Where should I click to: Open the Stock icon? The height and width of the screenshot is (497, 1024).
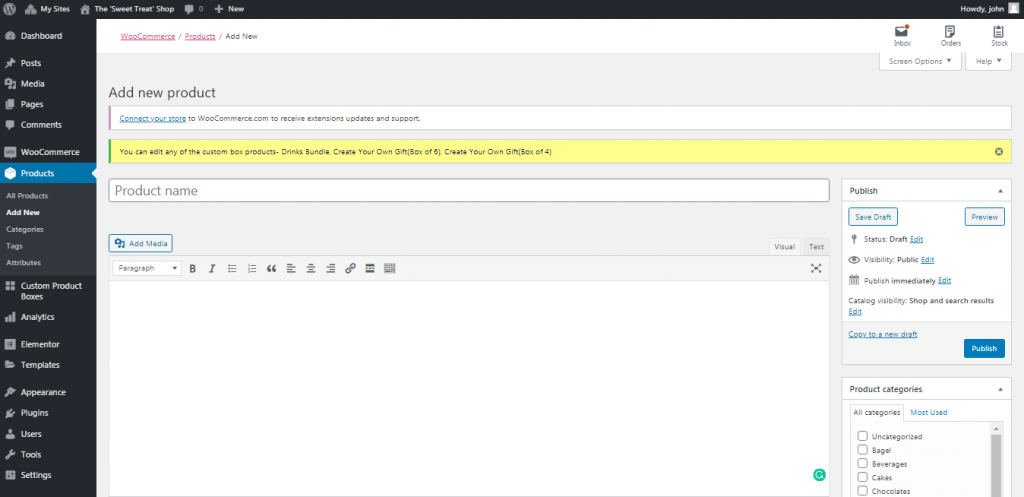[x=999, y=36]
